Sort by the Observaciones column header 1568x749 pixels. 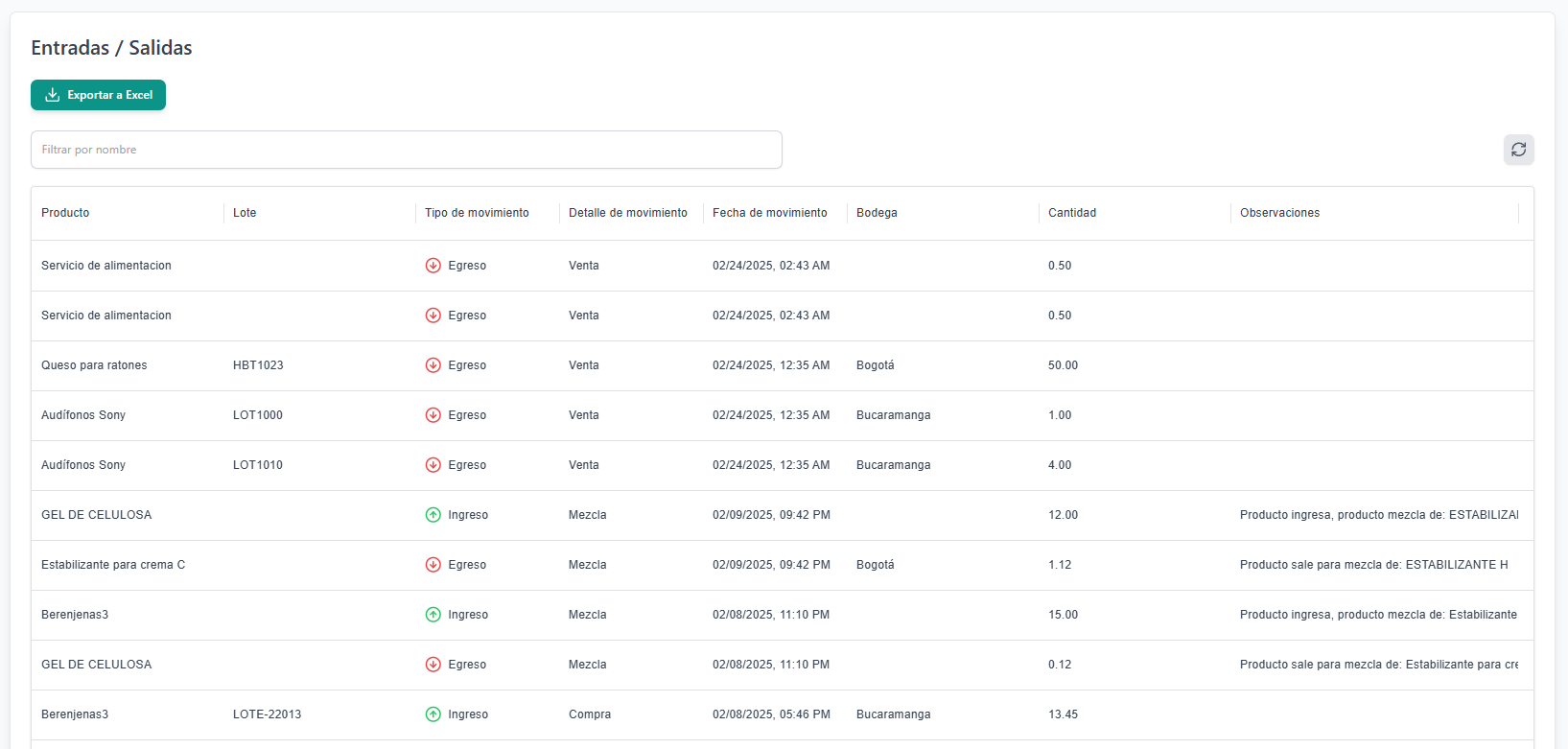point(1279,213)
